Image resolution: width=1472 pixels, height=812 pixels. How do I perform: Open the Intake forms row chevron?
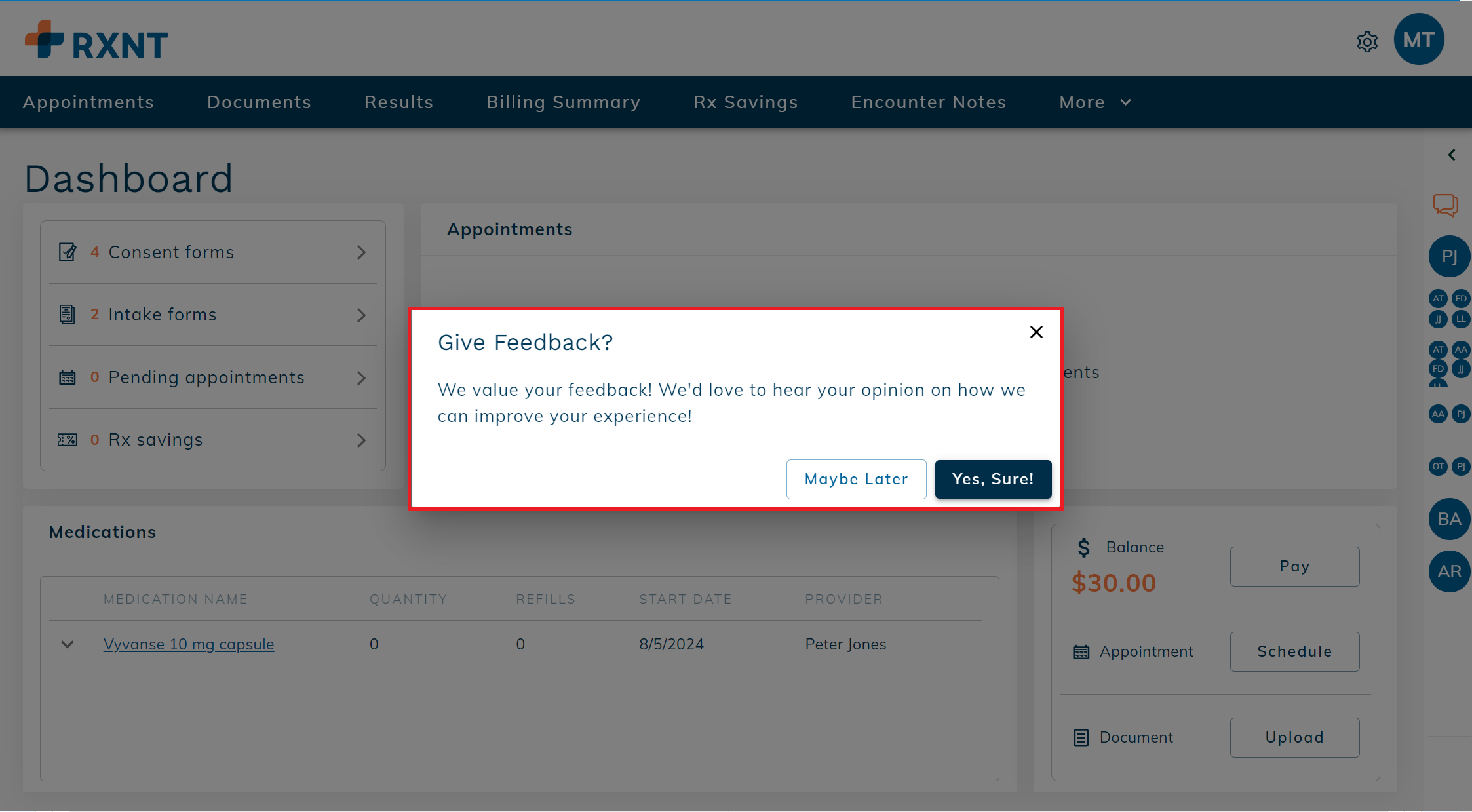[361, 315]
